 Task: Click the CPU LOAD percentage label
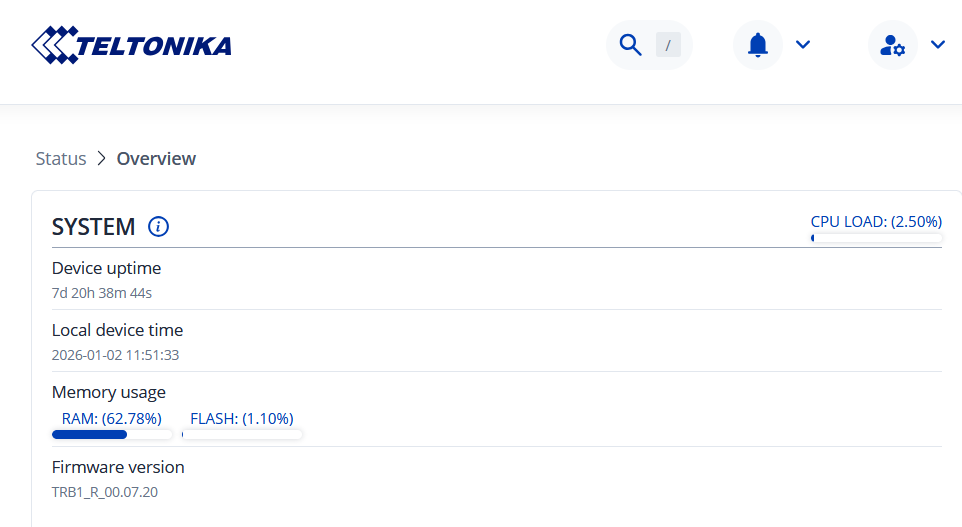[x=876, y=222]
